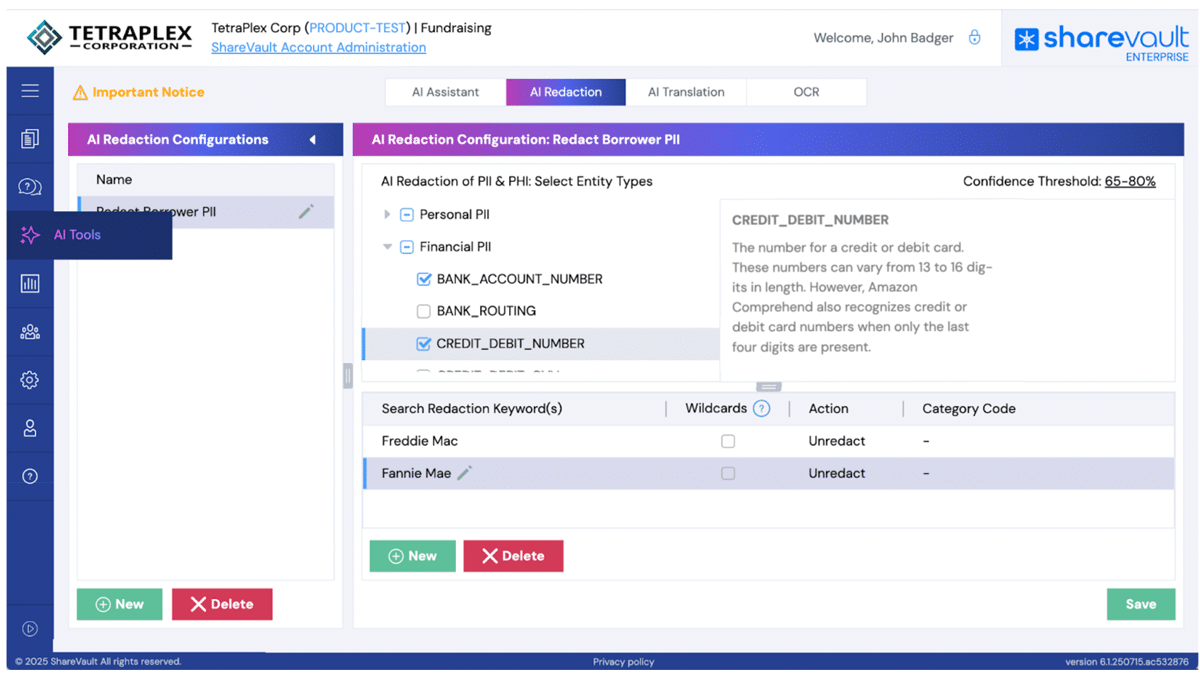Open the AI Tools menu item

pos(89,235)
